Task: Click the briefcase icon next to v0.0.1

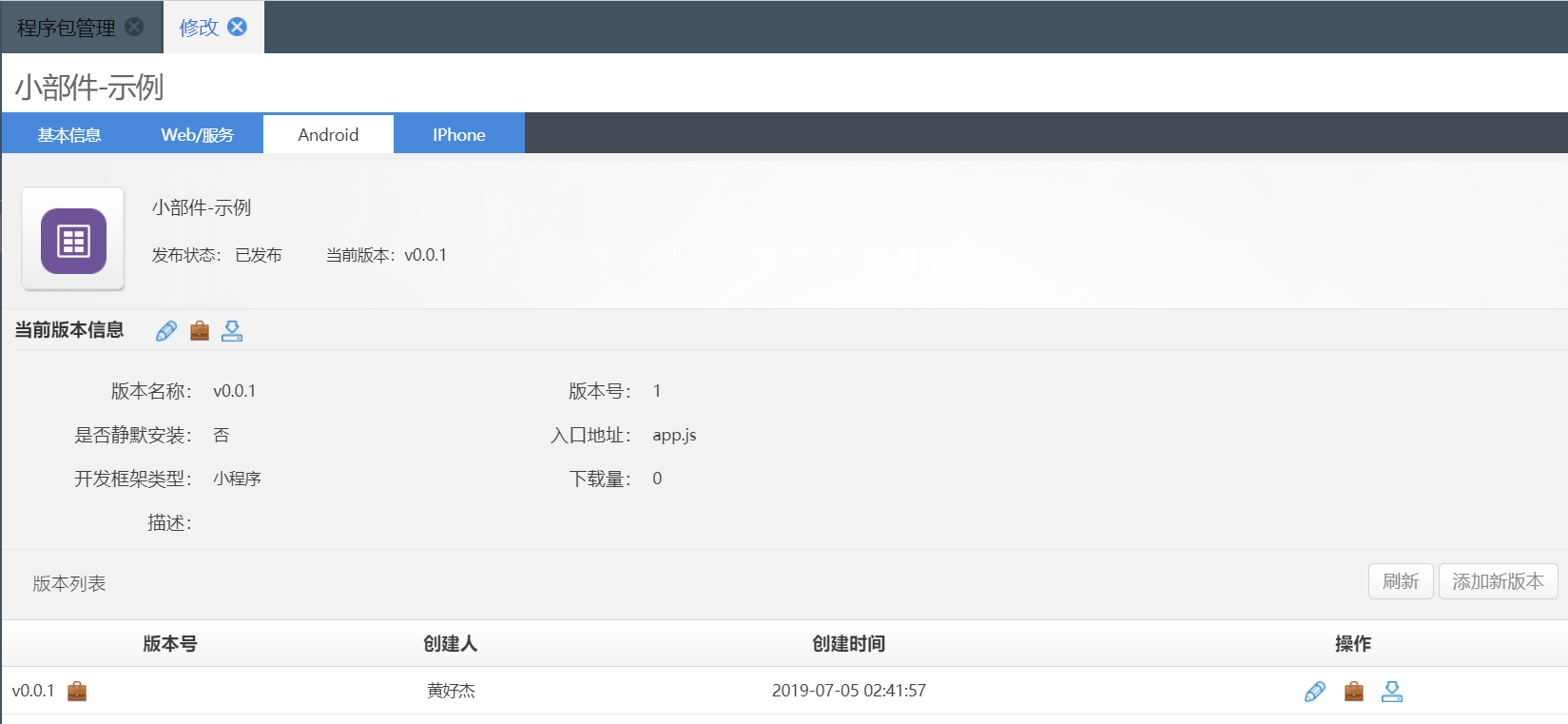Action: pyautogui.click(x=77, y=692)
